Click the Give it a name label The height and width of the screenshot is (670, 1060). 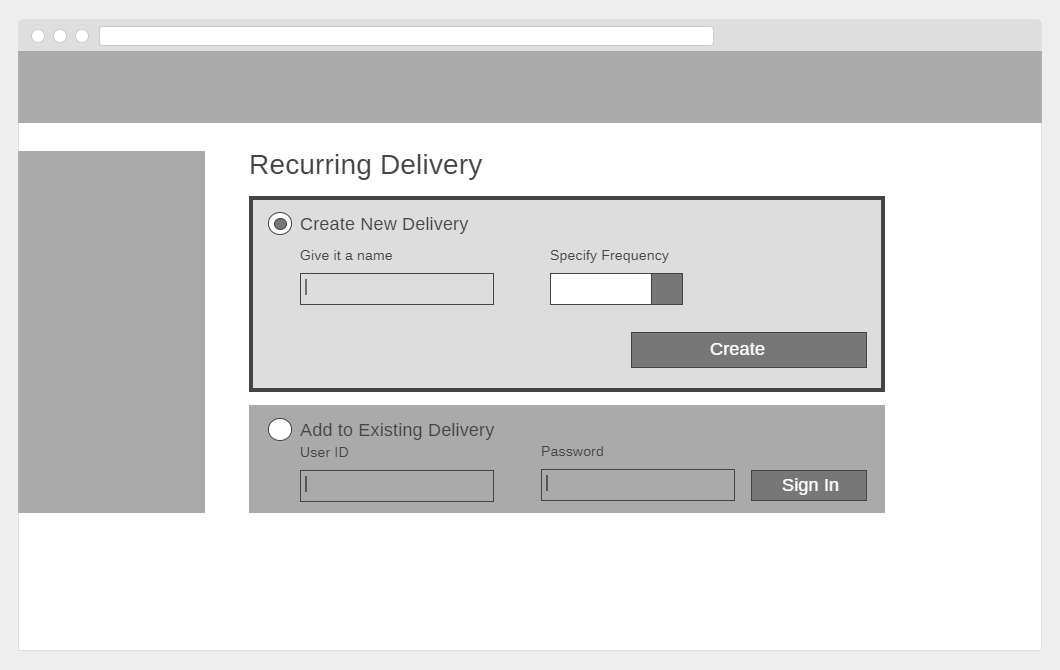(x=346, y=256)
